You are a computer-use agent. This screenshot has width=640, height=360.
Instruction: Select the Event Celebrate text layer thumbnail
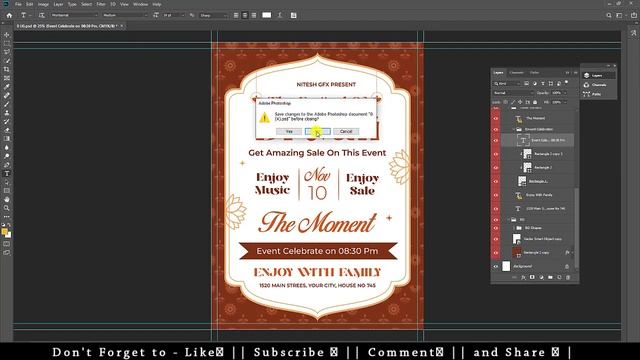[523, 140]
